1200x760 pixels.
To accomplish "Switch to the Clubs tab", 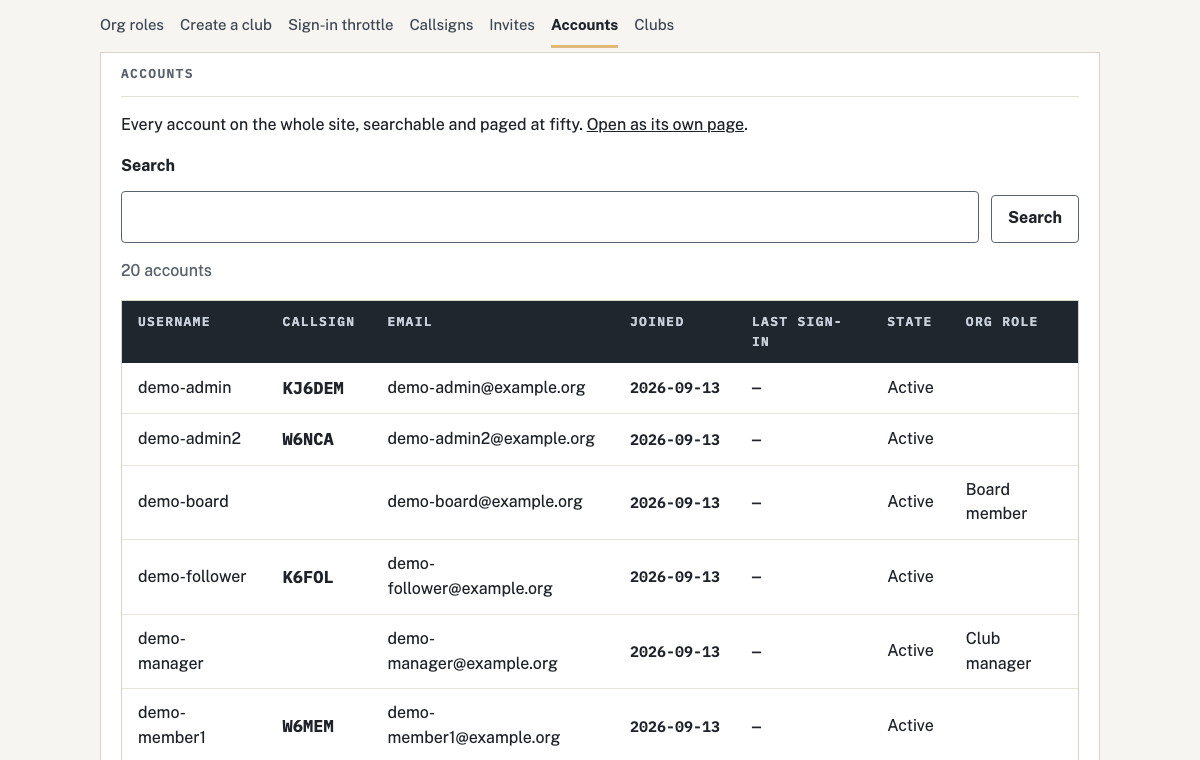I will [x=654, y=25].
